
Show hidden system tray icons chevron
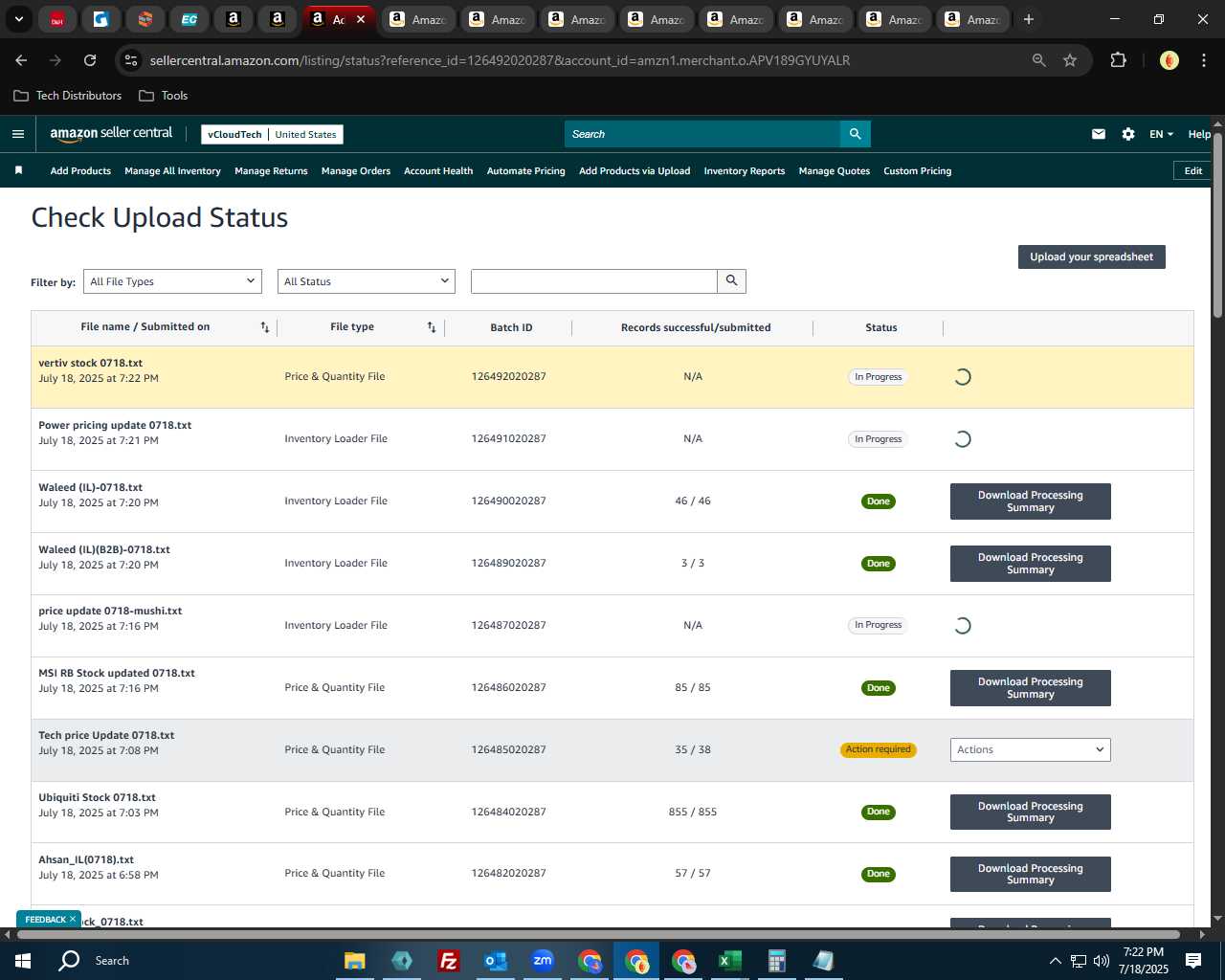pos(1055,961)
